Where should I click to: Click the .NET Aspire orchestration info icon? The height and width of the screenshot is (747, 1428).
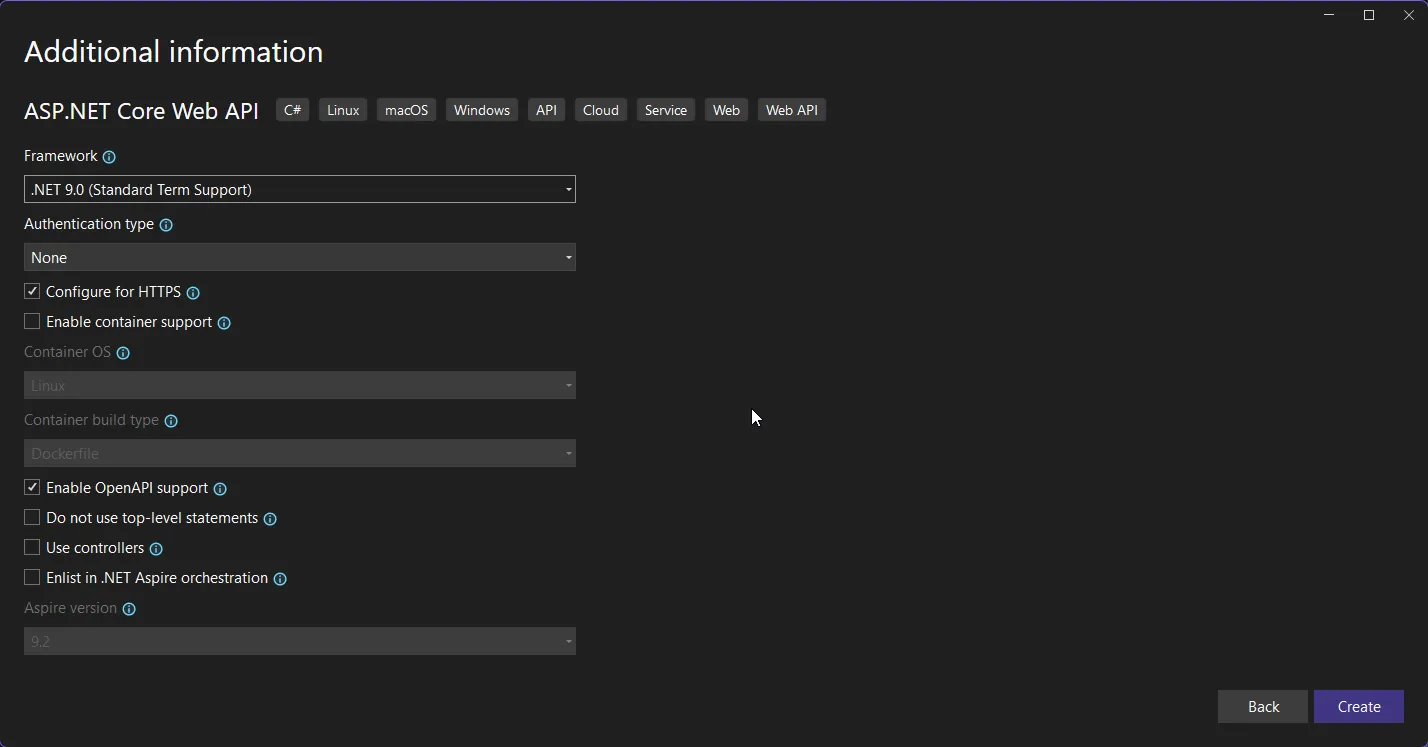tap(279, 578)
